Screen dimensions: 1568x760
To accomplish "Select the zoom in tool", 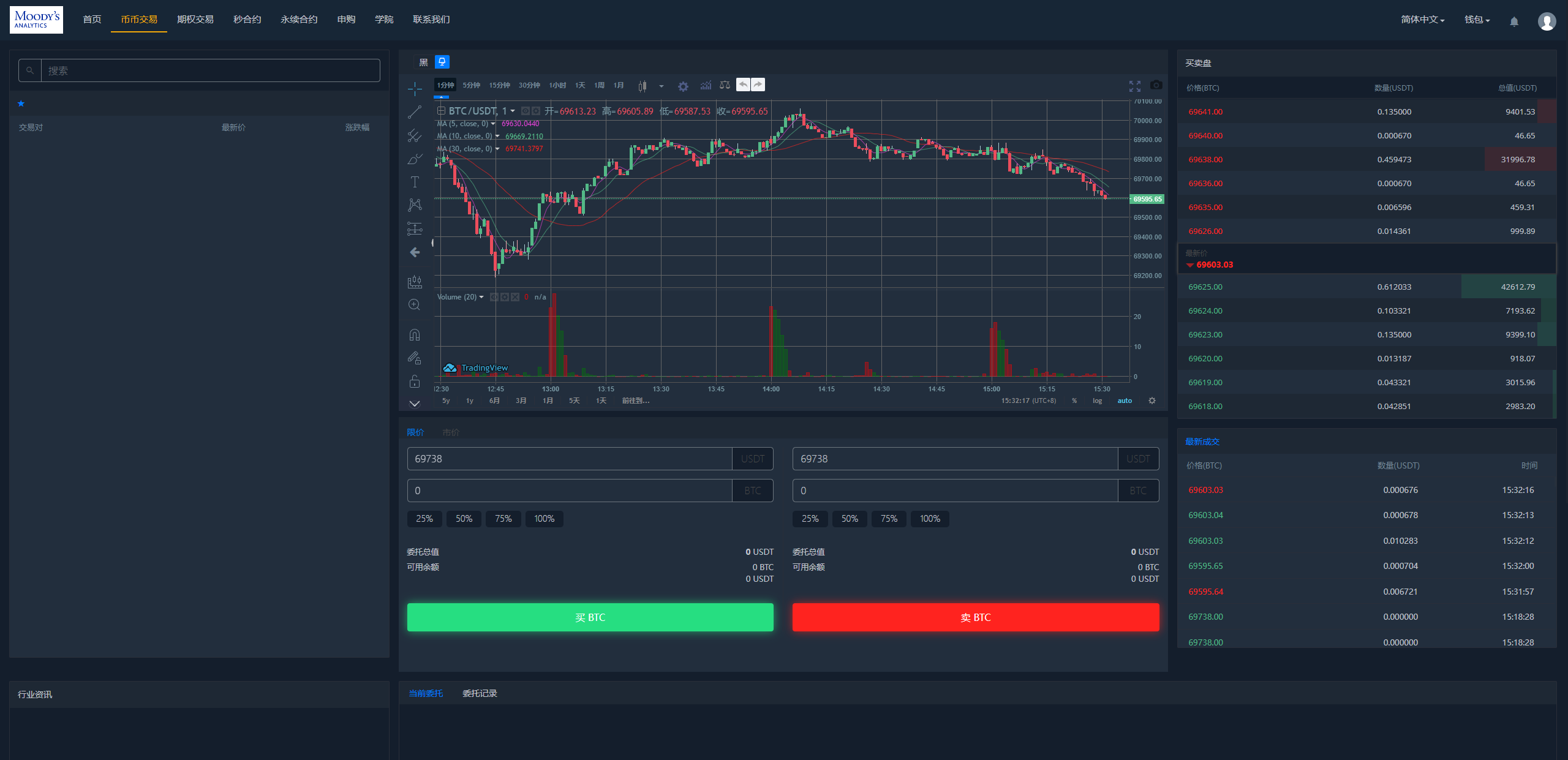I will [415, 305].
